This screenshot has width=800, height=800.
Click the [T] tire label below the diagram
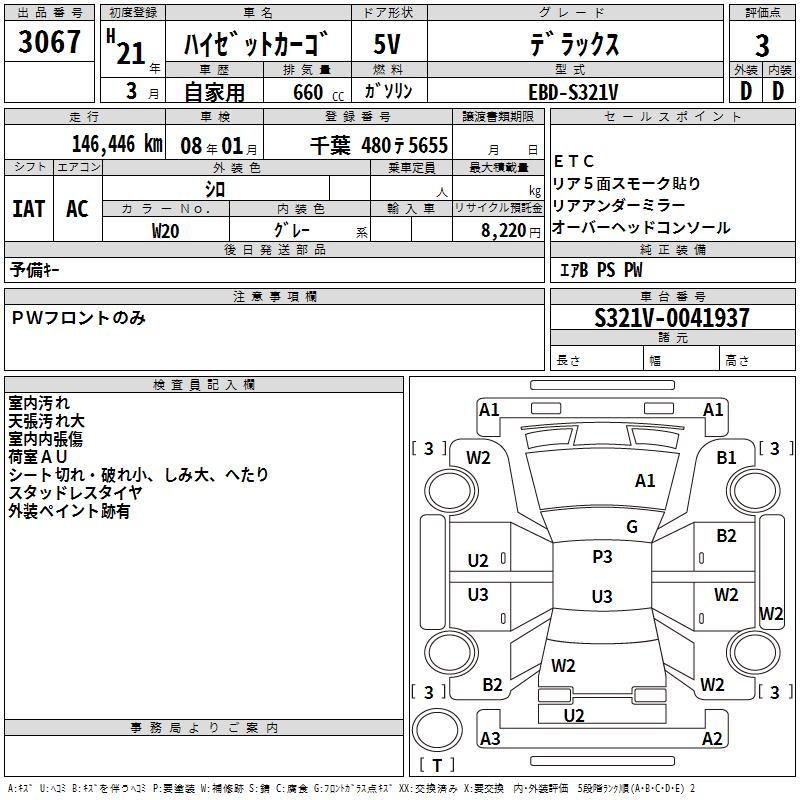pos(437,766)
